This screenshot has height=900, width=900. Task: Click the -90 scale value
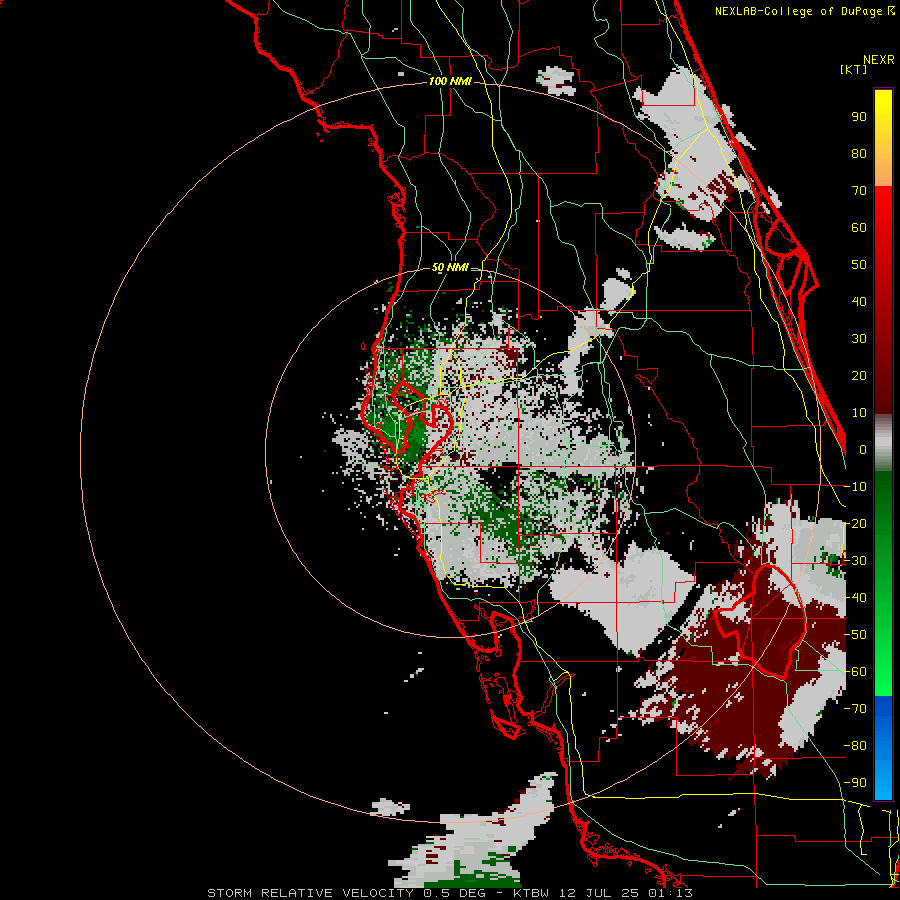pyautogui.click(x=855, y=783)
